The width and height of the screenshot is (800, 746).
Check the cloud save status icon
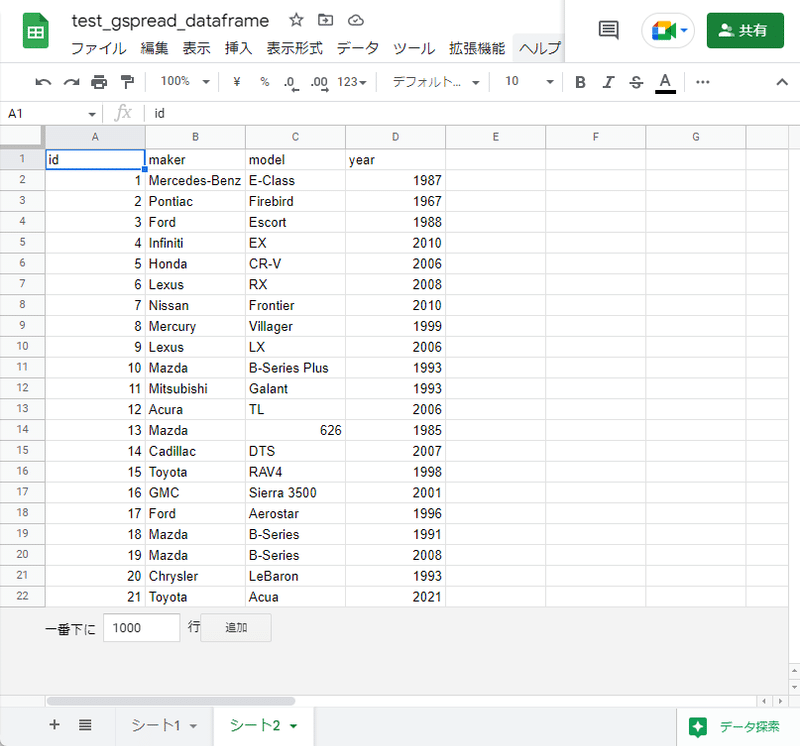[356, 20]
